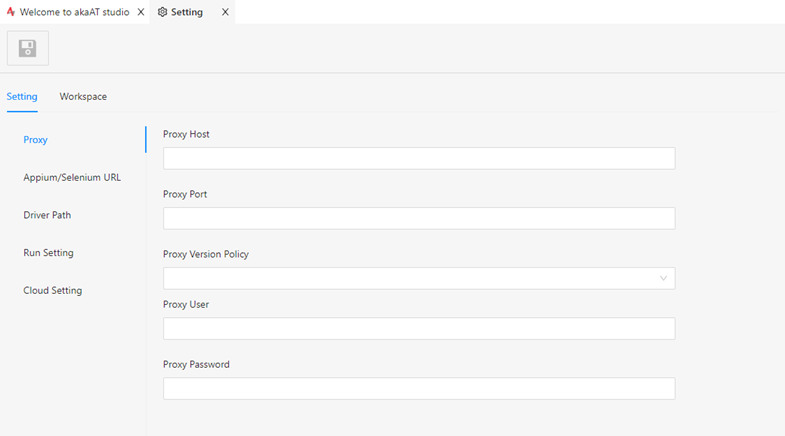Viewport: 785px width, 436px height.
Task: Focus the Proxy User text box
Action: tap(419, 328)
